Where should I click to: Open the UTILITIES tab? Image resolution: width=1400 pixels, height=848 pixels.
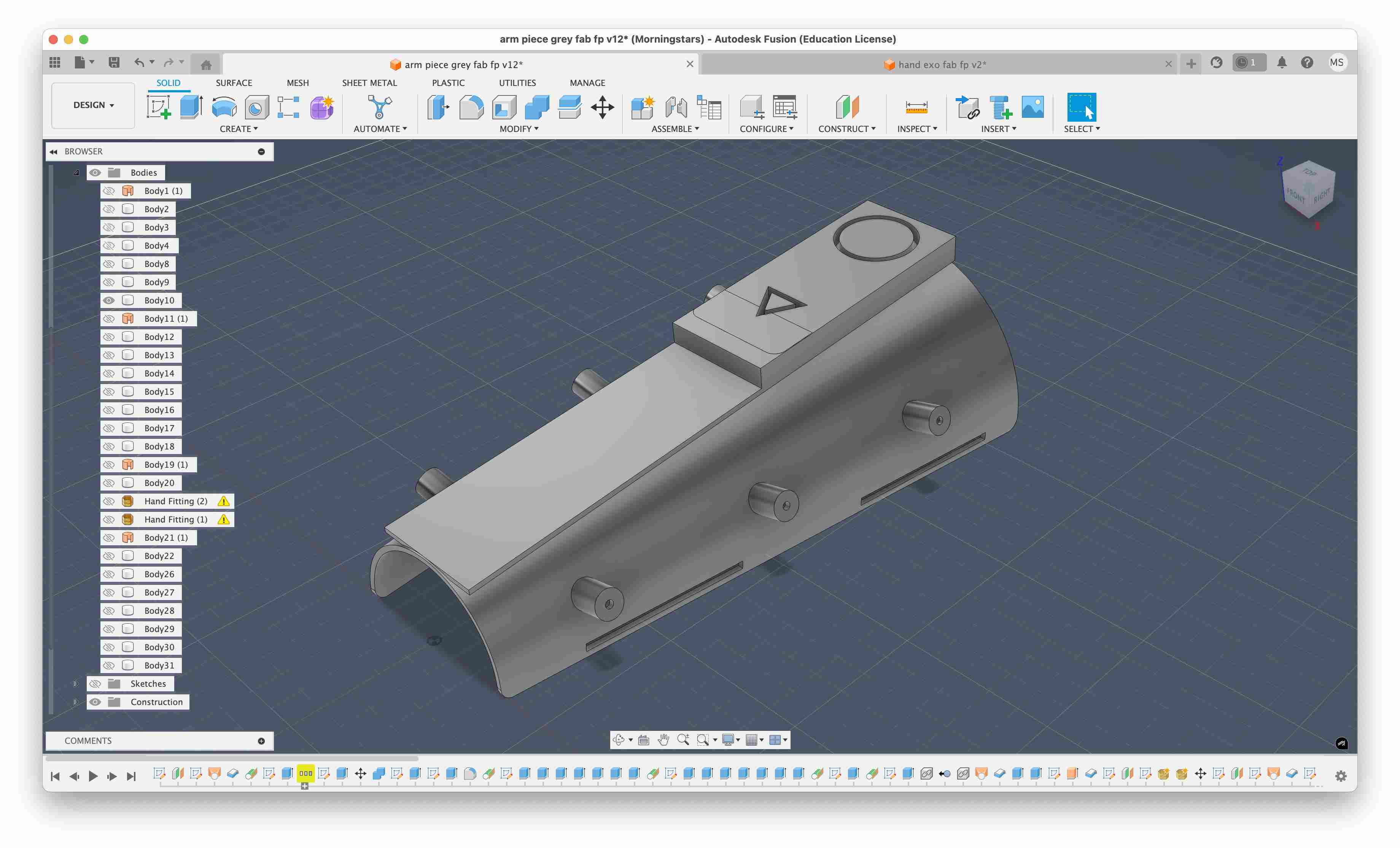point(517,83)
